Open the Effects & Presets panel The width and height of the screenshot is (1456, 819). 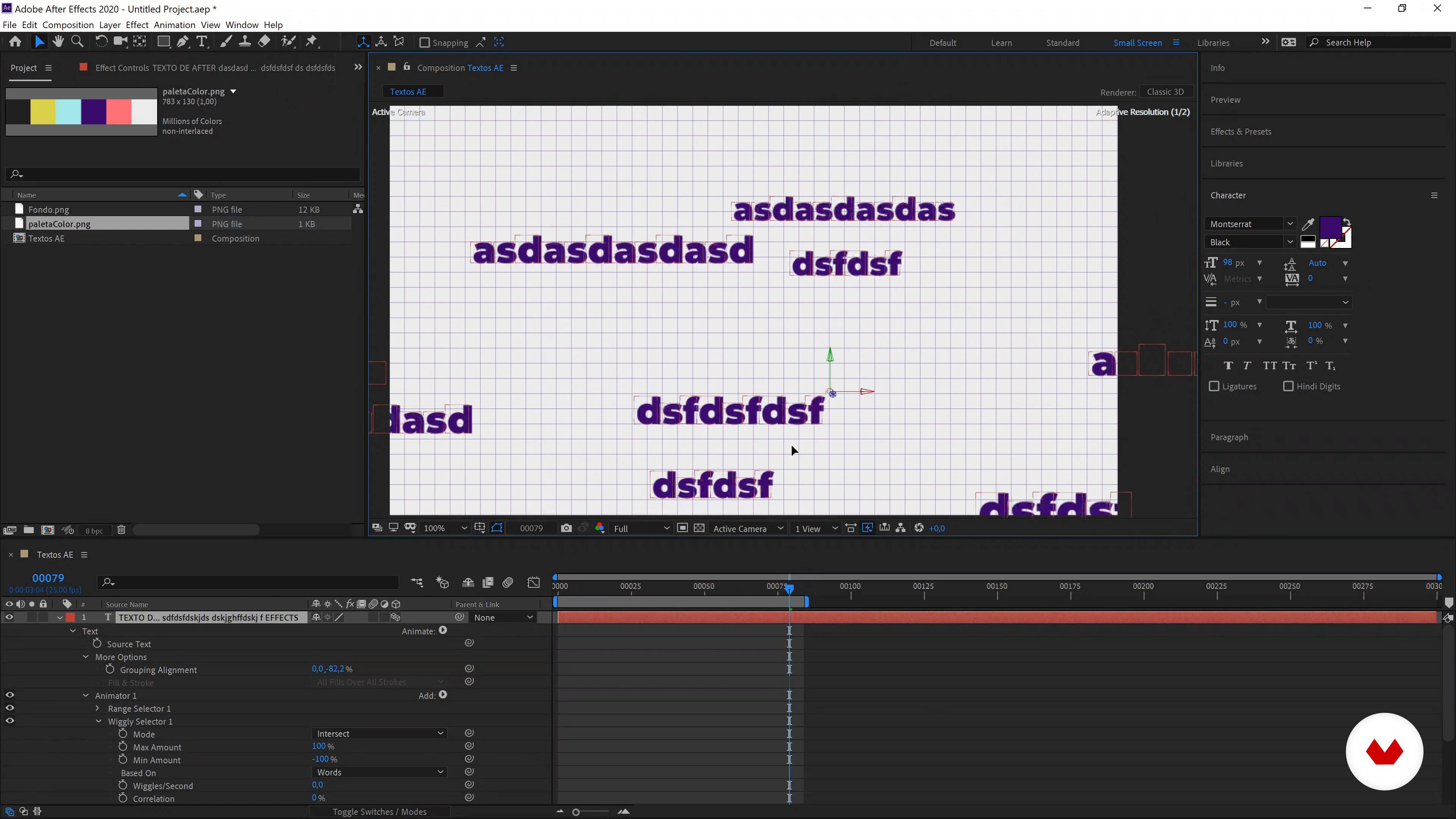coord(1241,132)
